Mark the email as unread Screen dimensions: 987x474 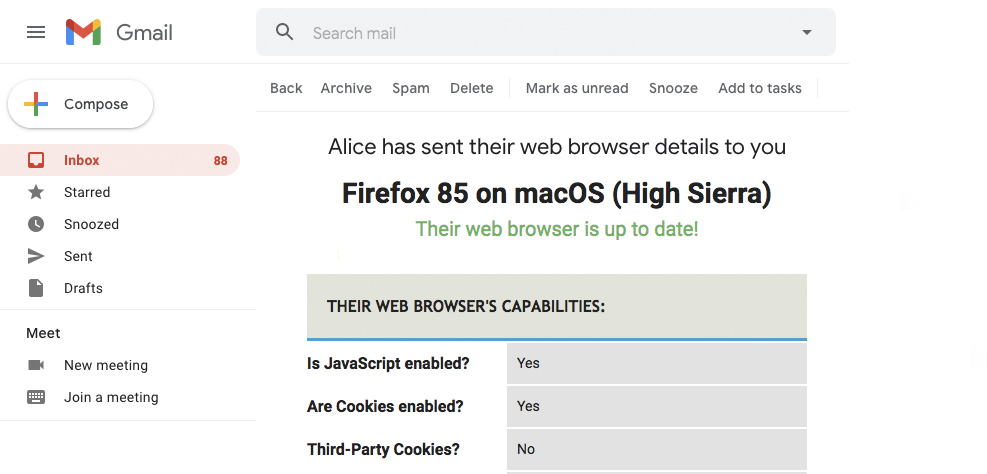pos(577,88)
